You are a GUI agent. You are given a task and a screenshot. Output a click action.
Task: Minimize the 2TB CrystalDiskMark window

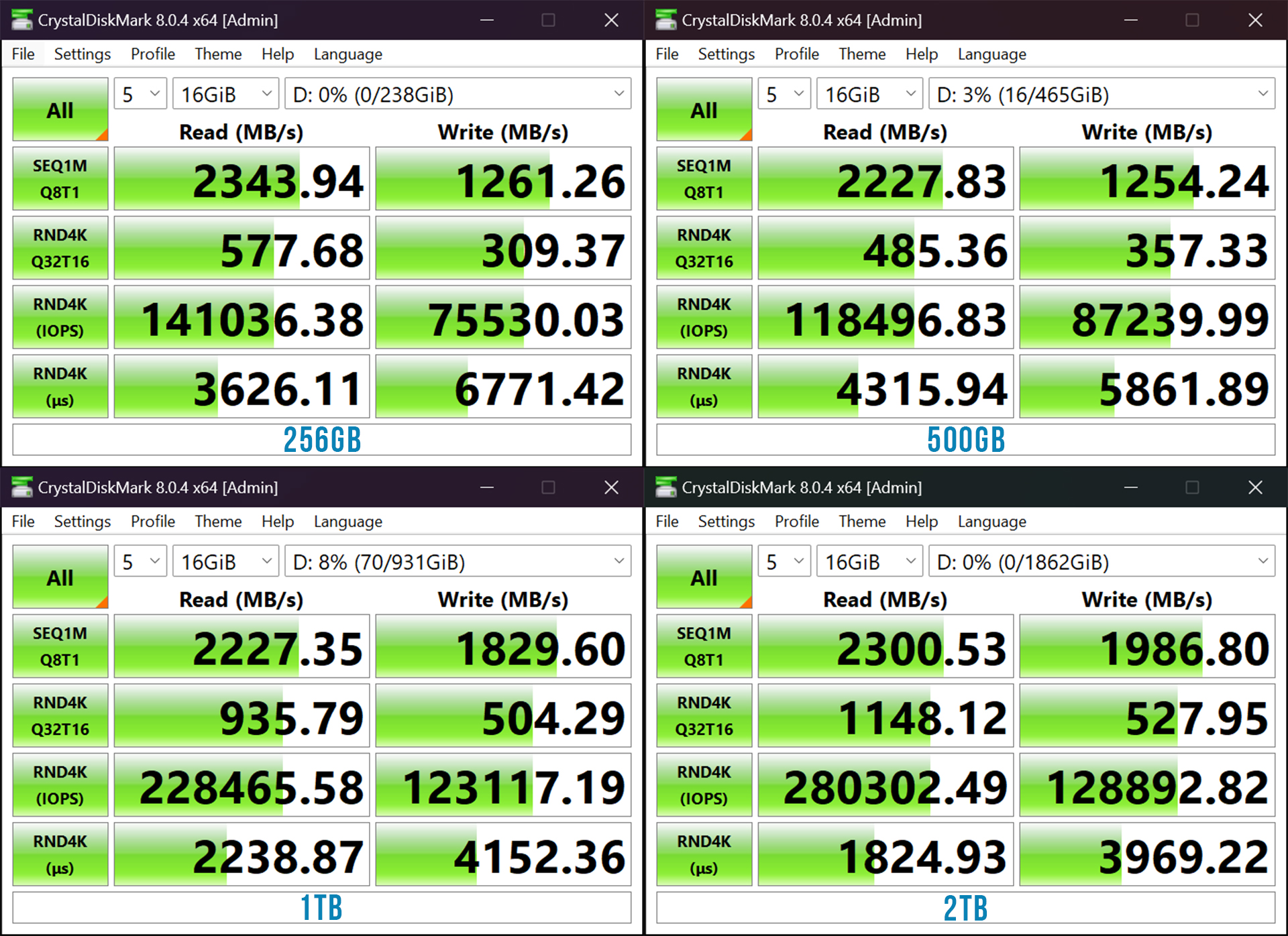(1131, 487)
